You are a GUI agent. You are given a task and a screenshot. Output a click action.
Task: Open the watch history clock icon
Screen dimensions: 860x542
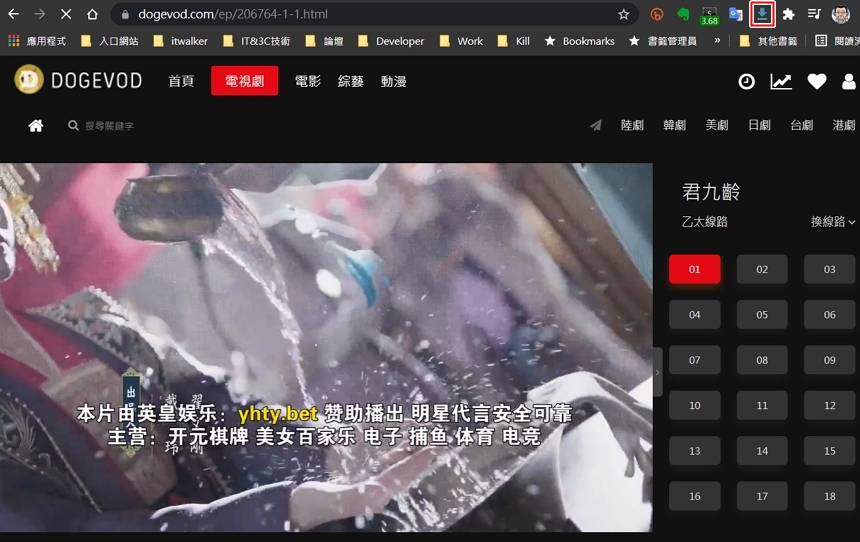coord(746,82)
